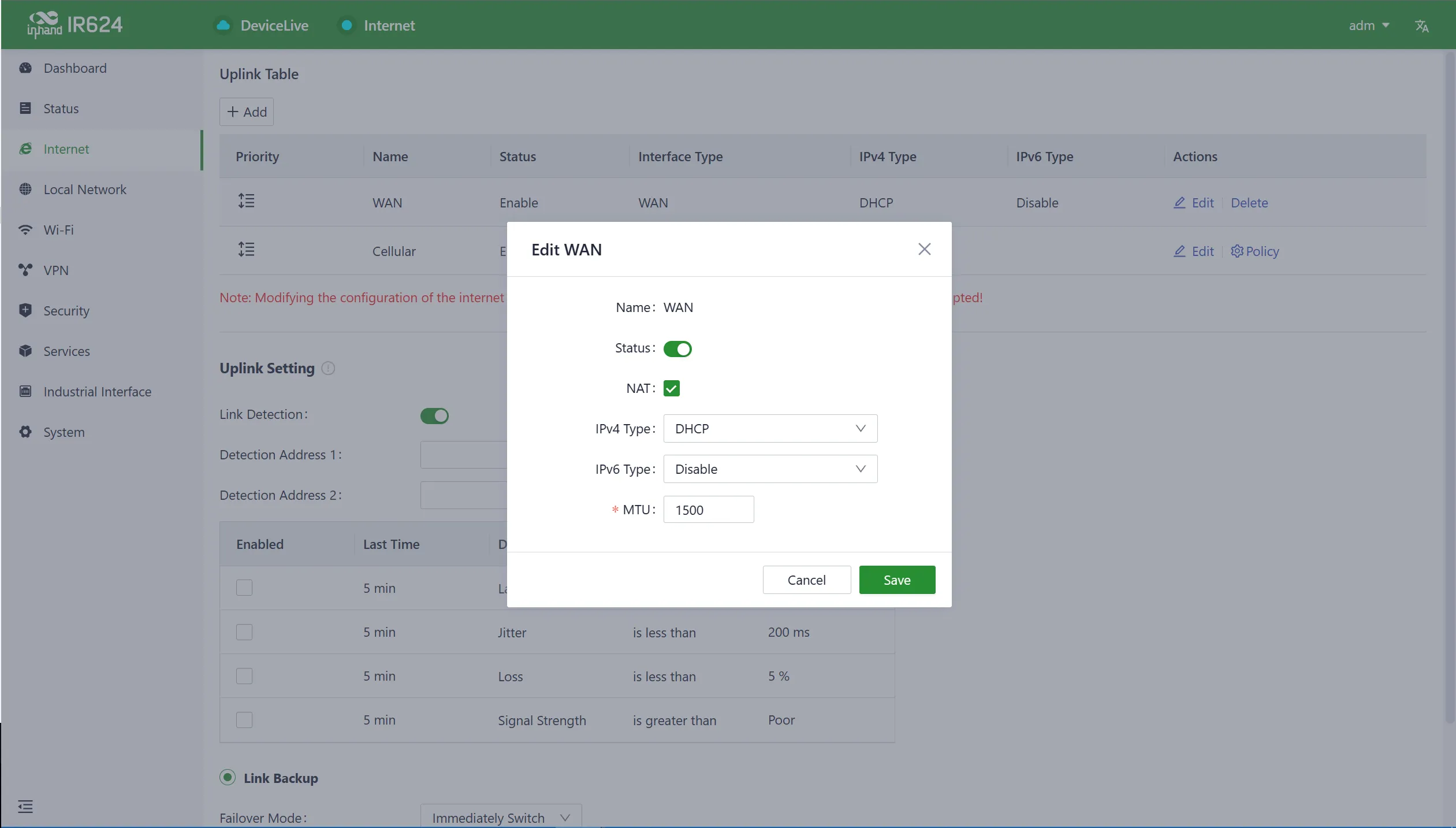This screenshot has height=828, width=1456.
Task: Open the Wi-Fi sidebar menu item
Action: 102,230
